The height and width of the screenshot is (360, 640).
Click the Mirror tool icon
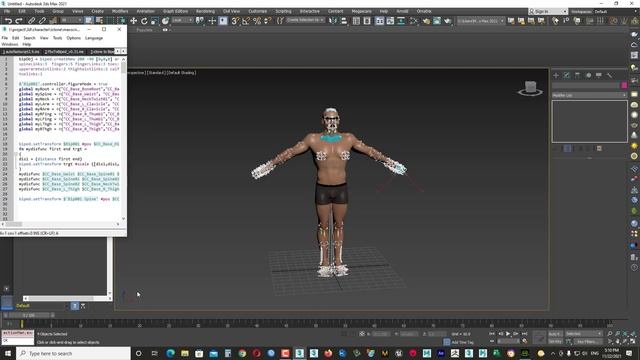(x=333, y=21)
